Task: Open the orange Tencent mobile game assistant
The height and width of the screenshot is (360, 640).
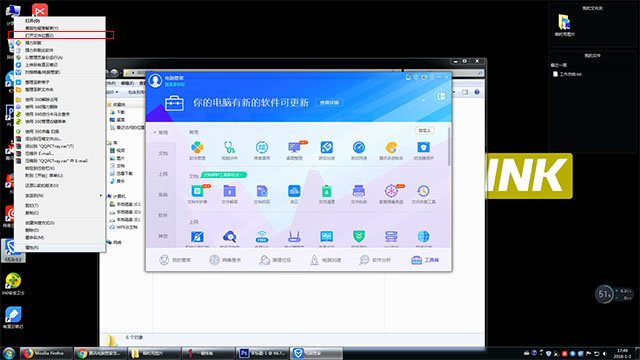Action: [x=391, y=147]
